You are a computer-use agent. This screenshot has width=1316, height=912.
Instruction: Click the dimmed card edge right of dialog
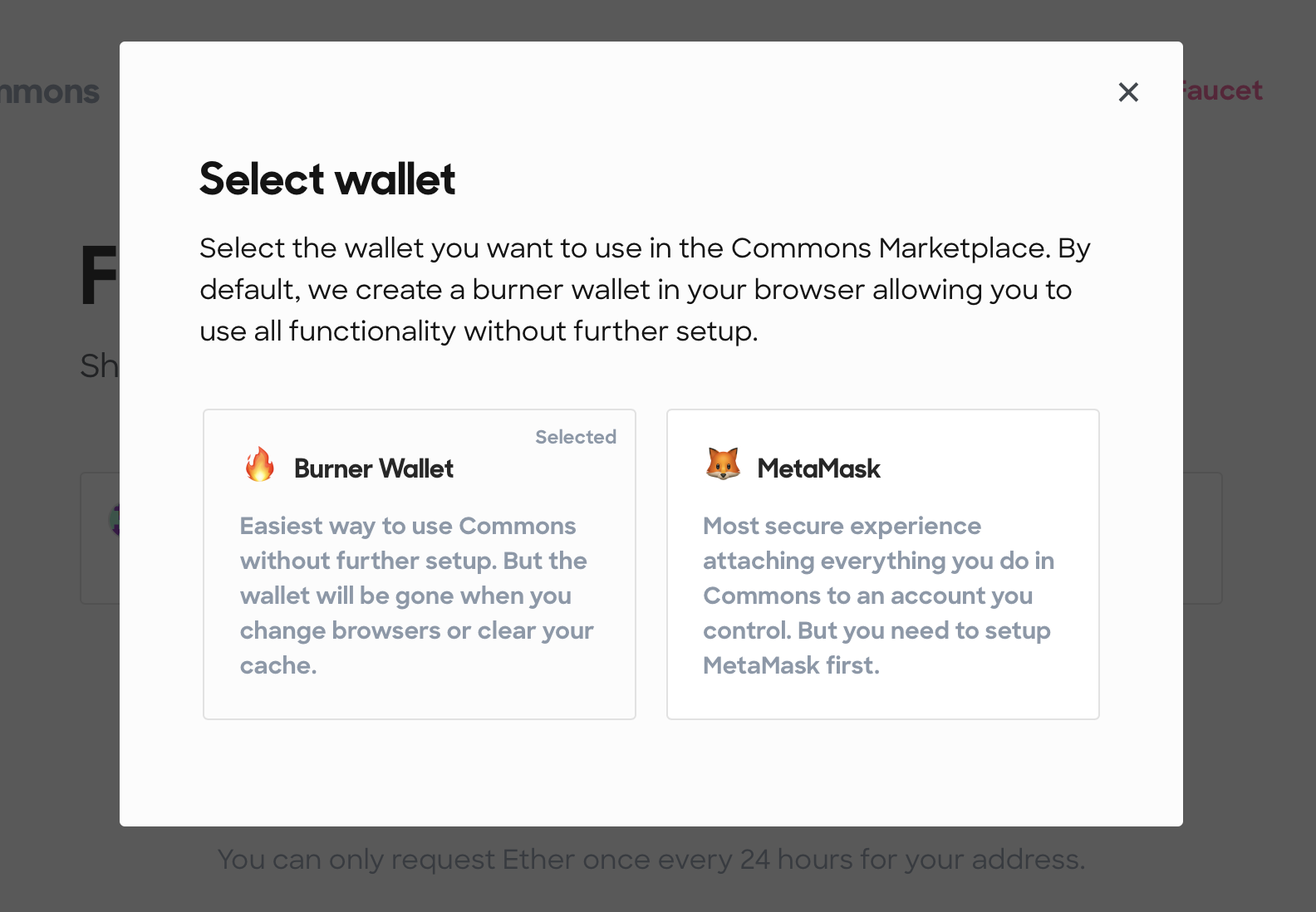click(x=1203, y=538)
